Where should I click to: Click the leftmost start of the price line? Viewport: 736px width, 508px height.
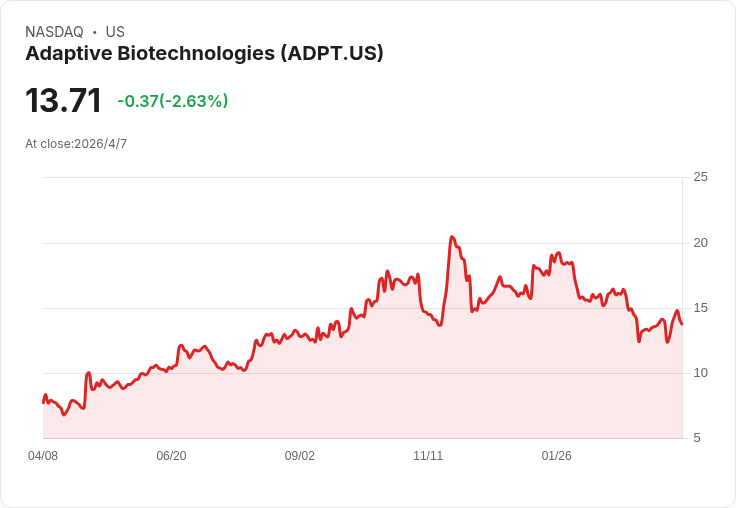[43, 402]
